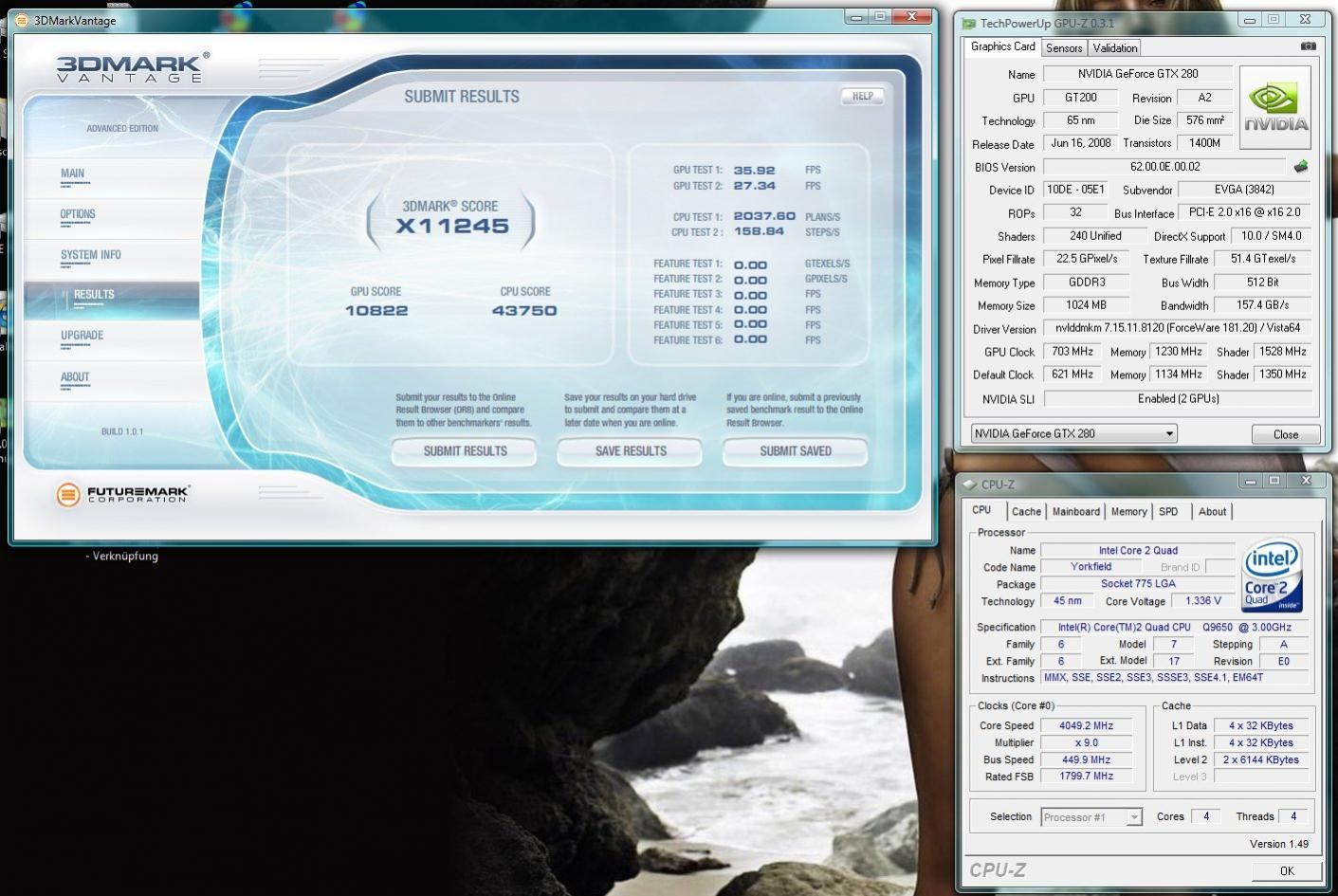Click the CPU score value 43750
Image resolution: width=1338 pixels, height=896 pixels.
click(x=524, y=311)
